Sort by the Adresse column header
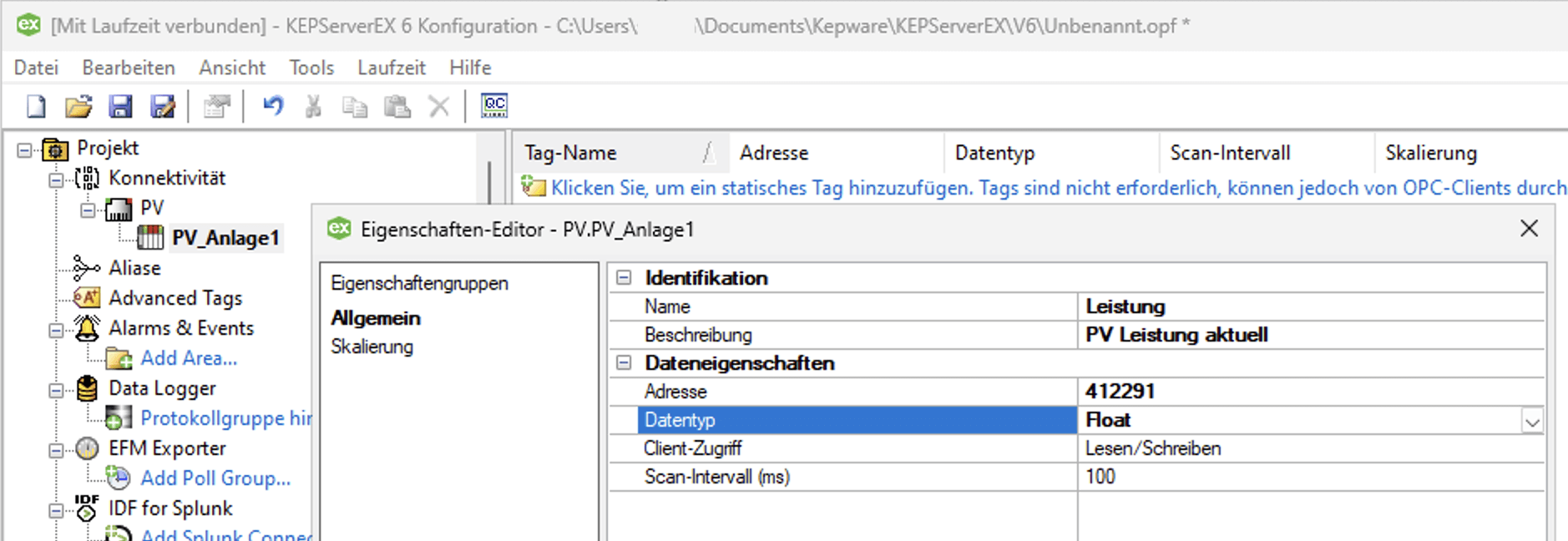 (x=837, y=153)
